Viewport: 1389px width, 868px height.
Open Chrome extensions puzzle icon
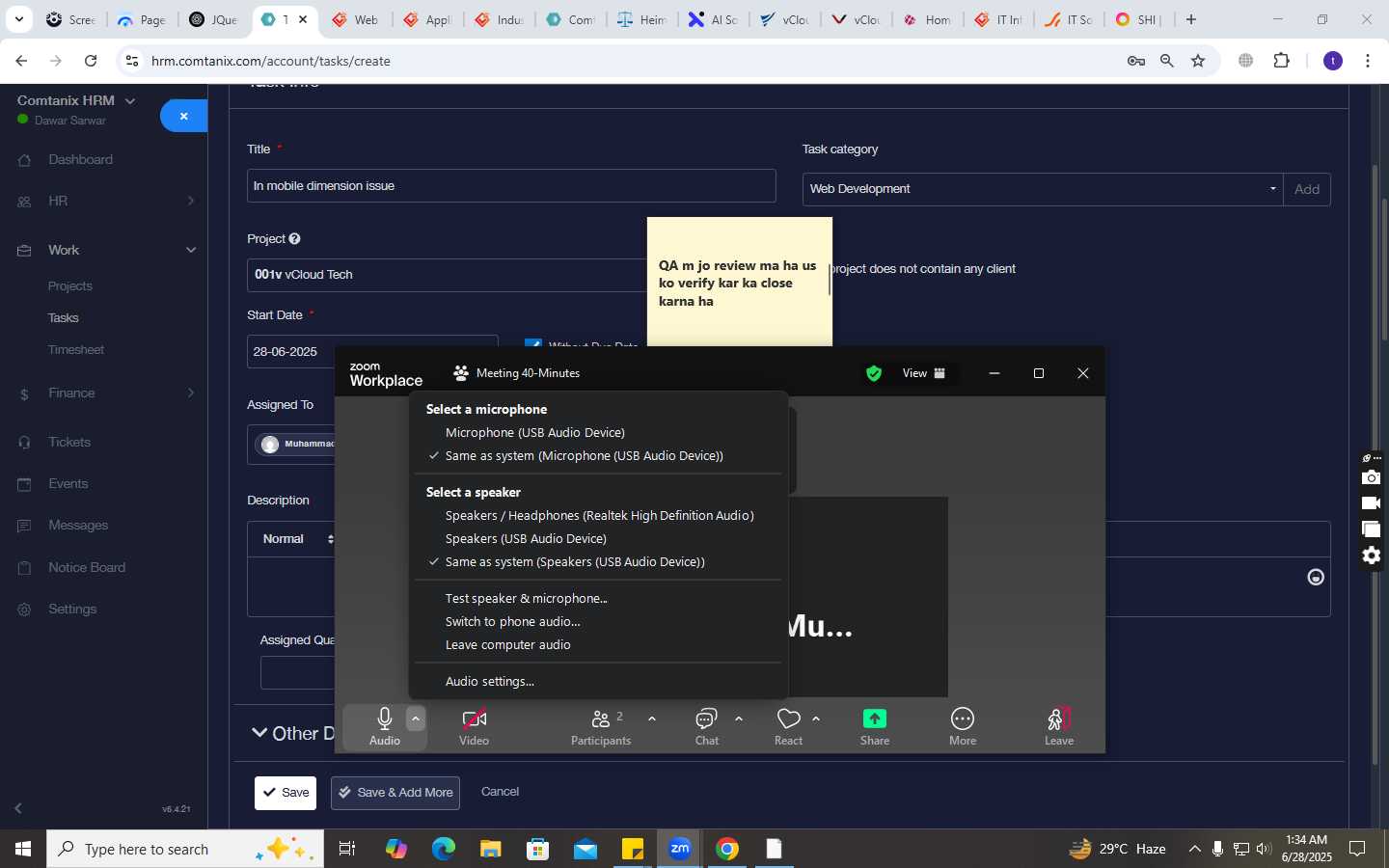pyautogui.click(x=1282, y=61)
